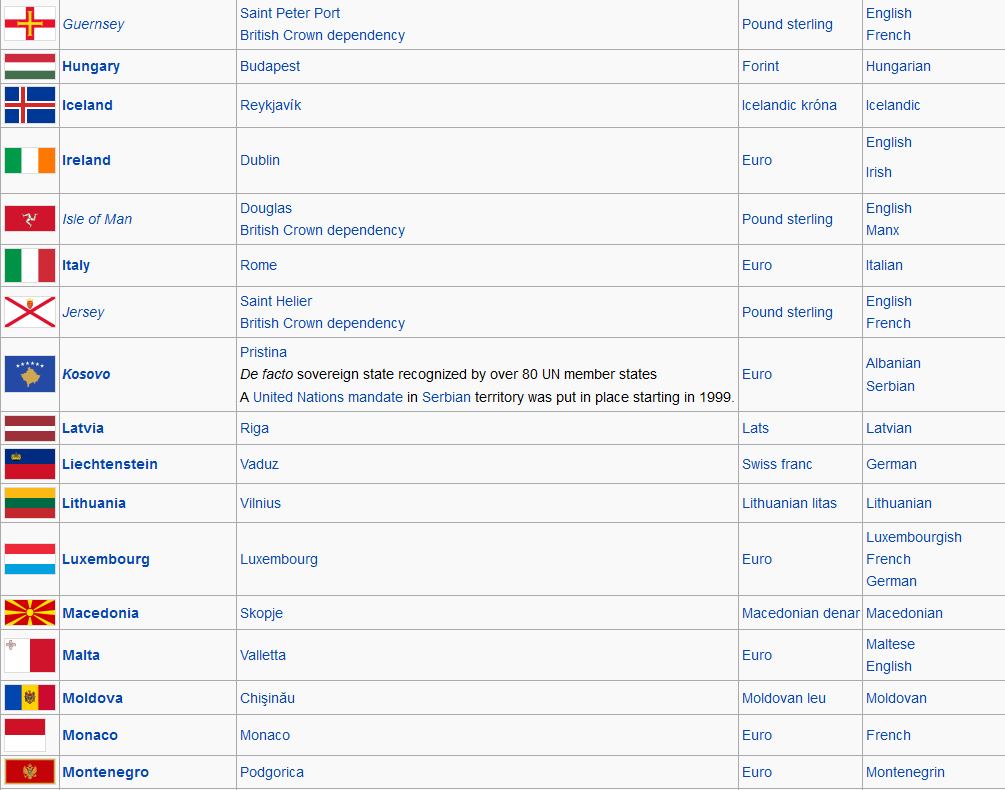The width and height of the screenshot is (1005, 790).
Task: Select the Macedonian sun flag
Action: [x=30, y=613]
